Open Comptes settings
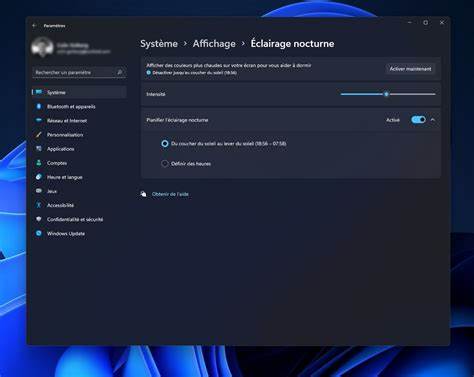Screen dimensions: 474x377 point(79,163)
